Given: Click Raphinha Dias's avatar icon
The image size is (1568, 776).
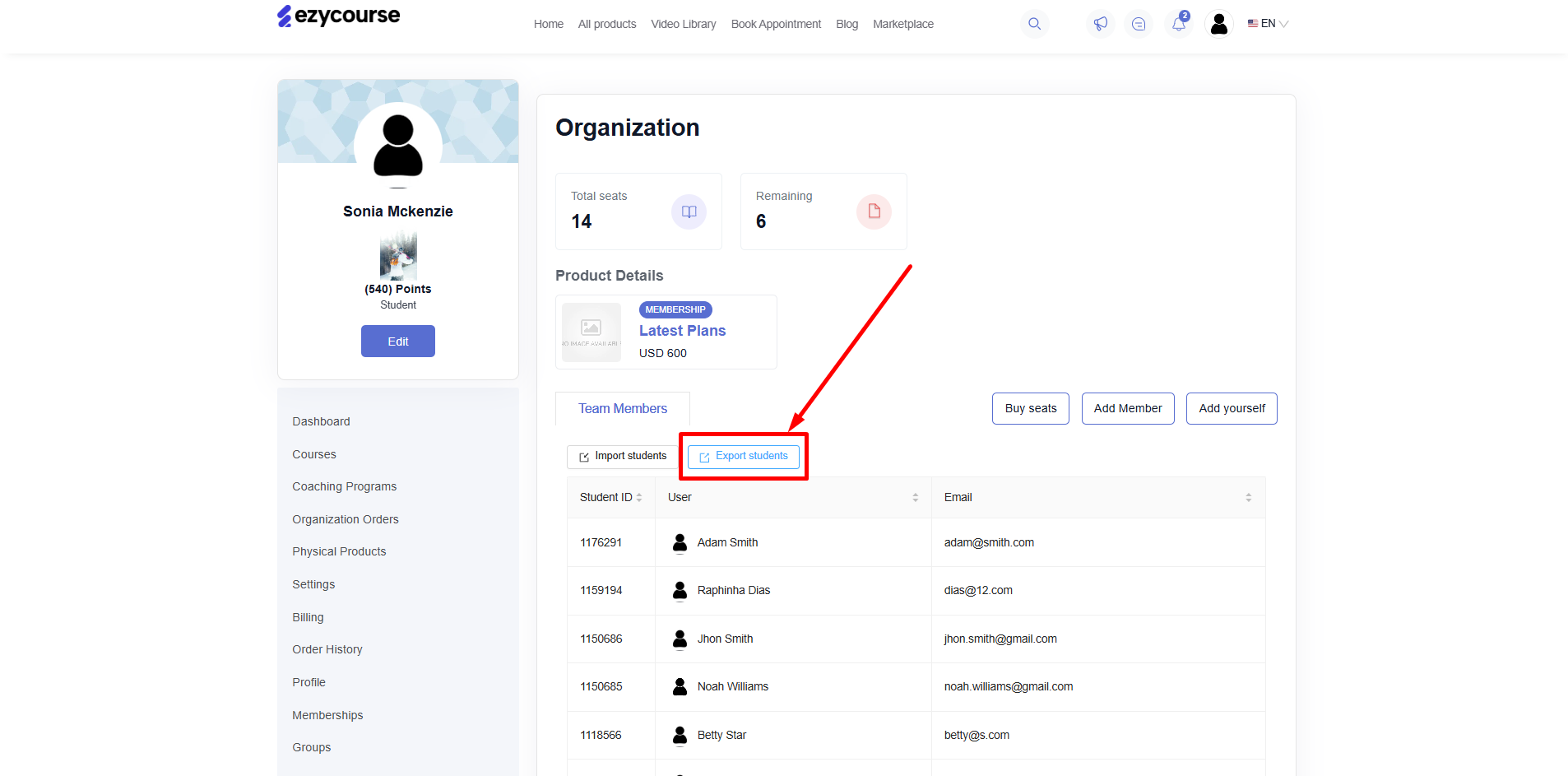Looking at the screenshot, I should [680, 591].
